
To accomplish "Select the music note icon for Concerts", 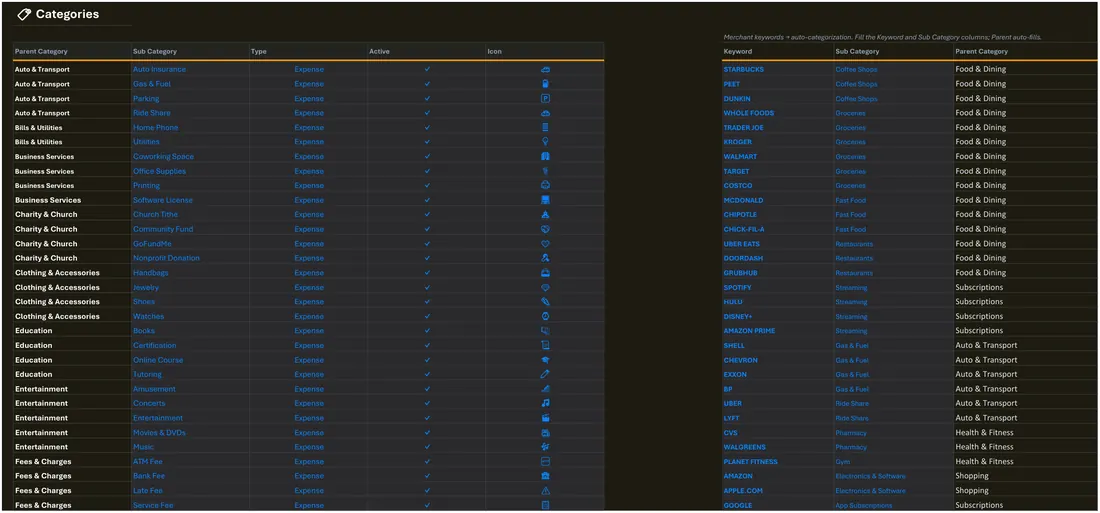I will [x=545, y=404].
